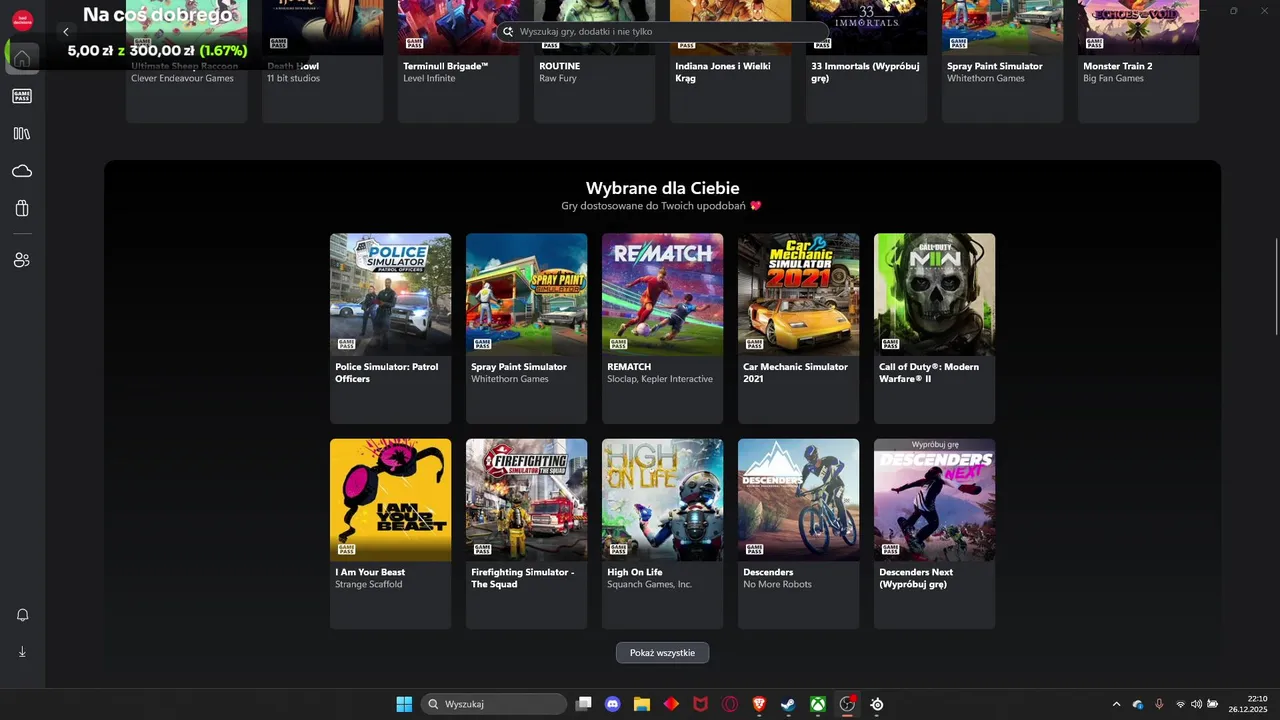Click the 'REMATCH' title text
The width and height of the screenshot is (1280, 720).
[x=629, y=367]
